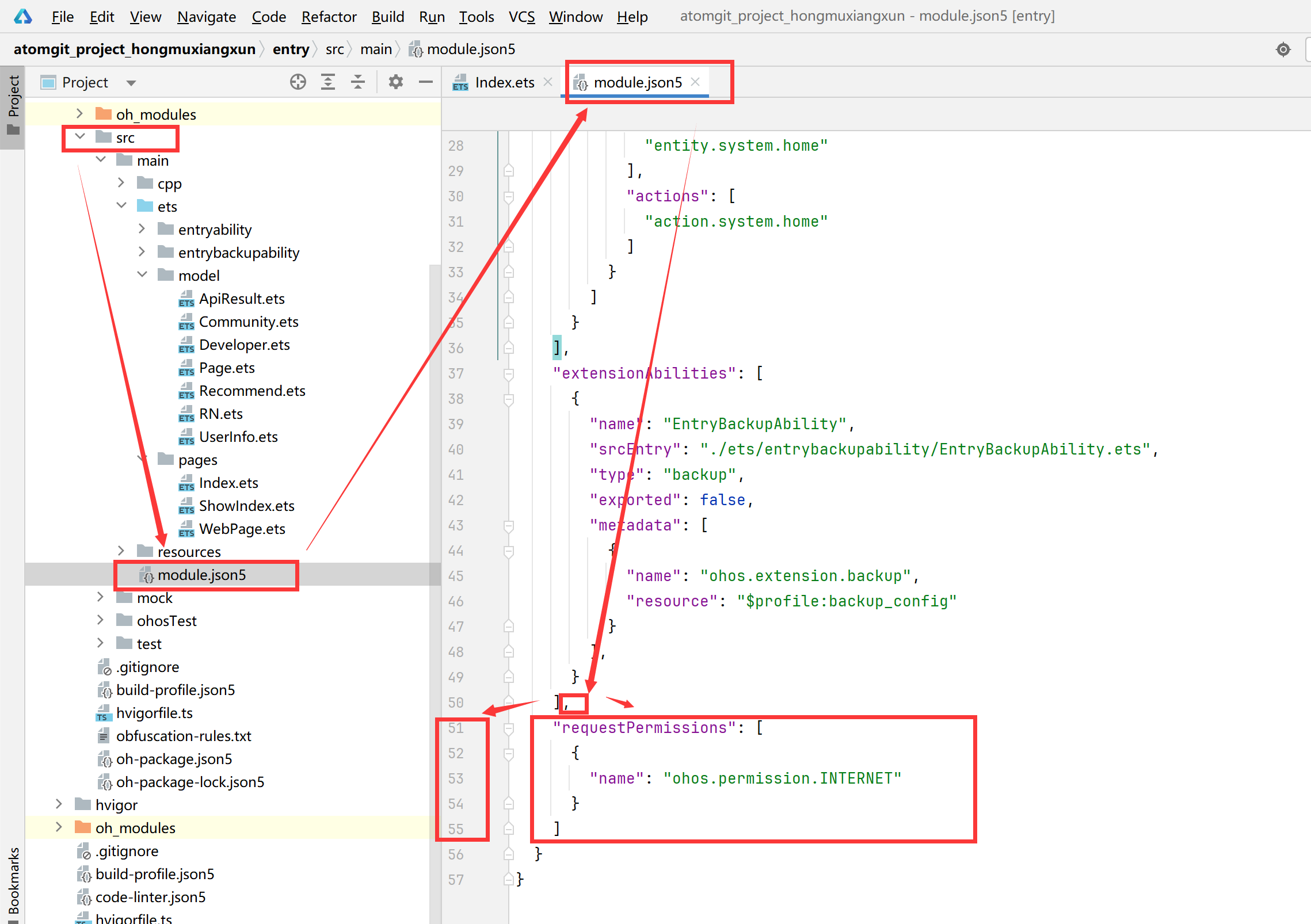Open the Help menu
1311x924 pixels.
[x=632, y=17]
